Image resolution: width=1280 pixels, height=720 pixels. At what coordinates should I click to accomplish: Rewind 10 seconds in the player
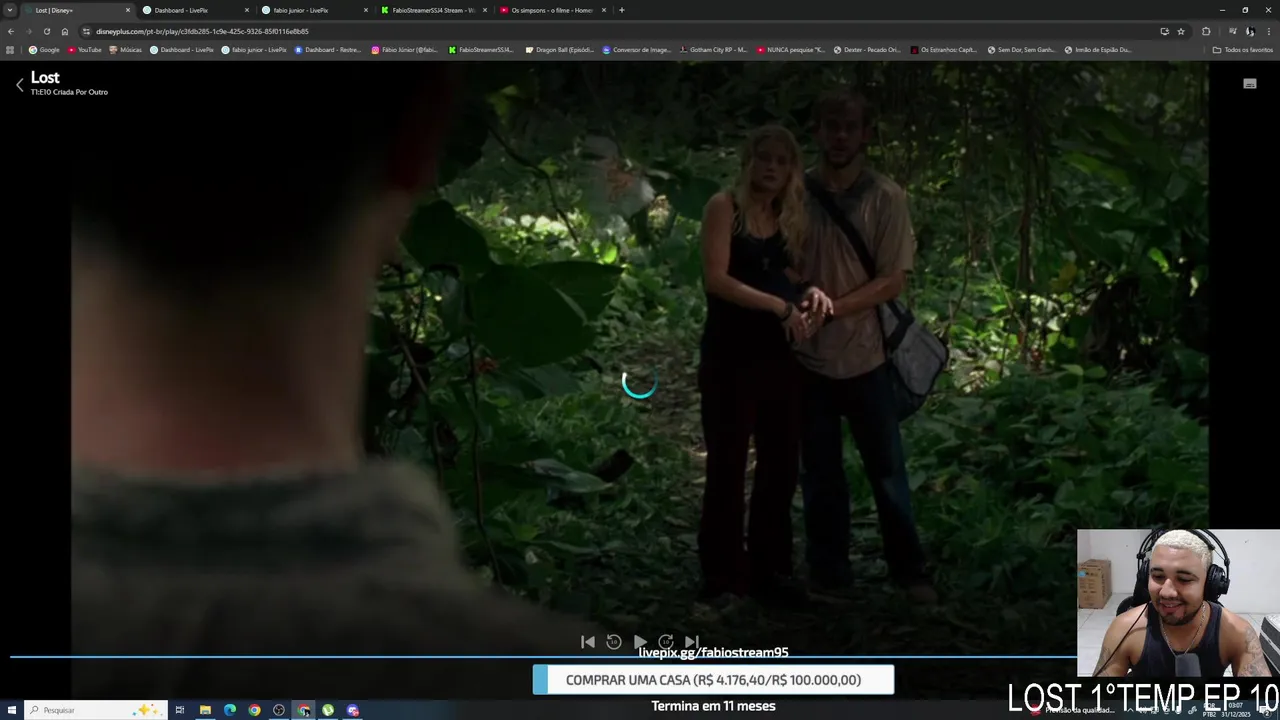[x=614, y=642]
